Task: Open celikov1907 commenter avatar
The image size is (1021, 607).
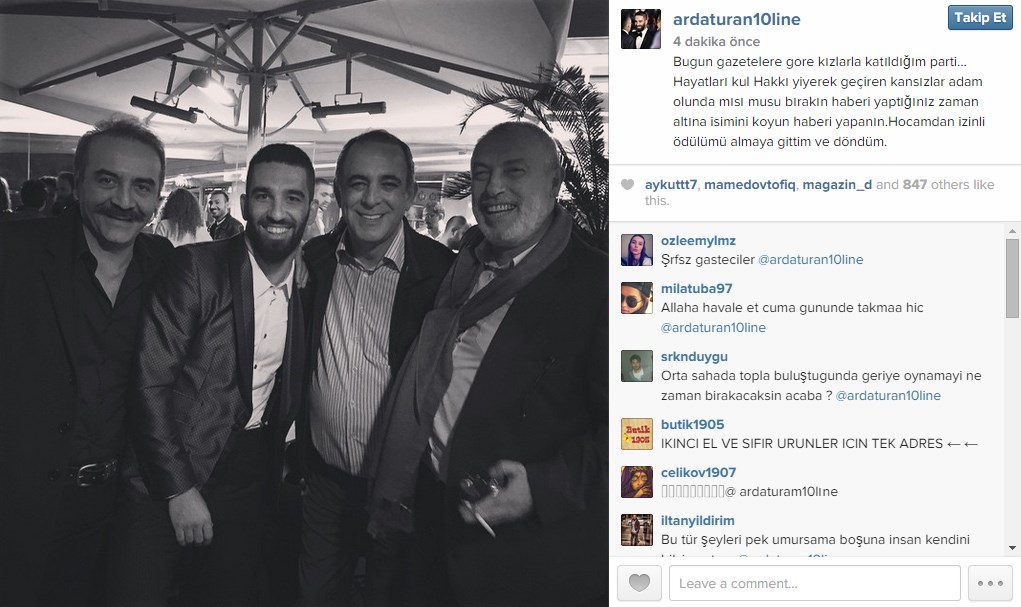Action: click(x=637, y=482)
